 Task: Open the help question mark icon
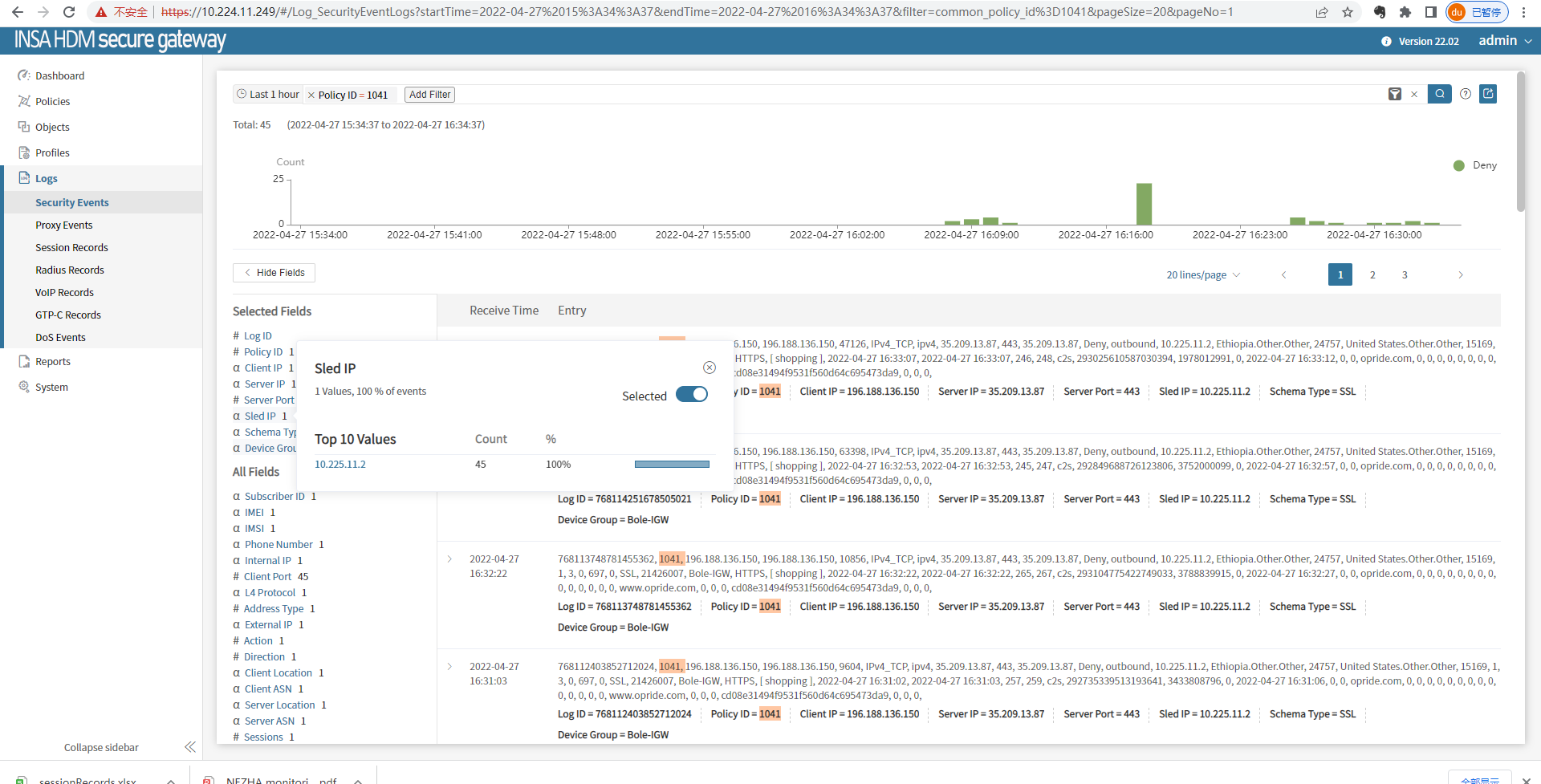click(1466, 94)
